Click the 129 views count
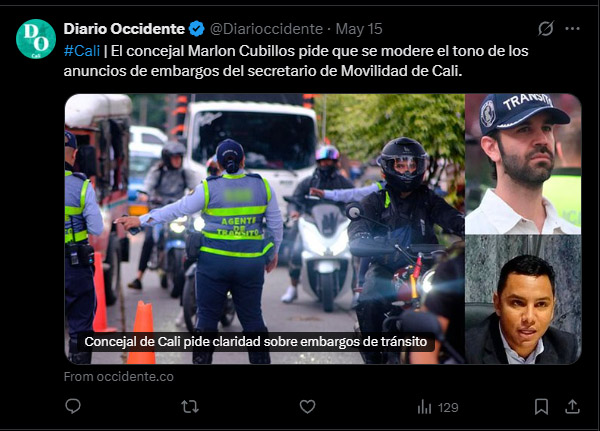The image size is (600, 431). tap(448, 407)
